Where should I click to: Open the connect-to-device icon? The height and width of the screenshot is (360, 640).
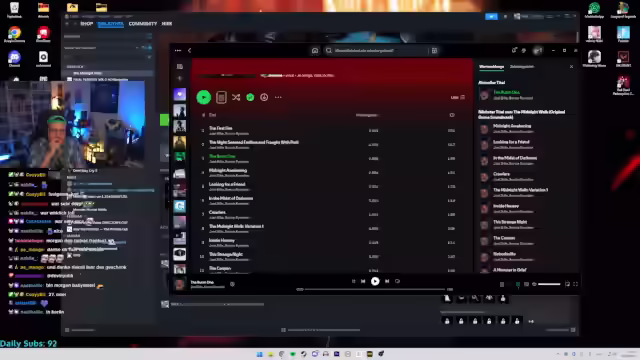coord(526,284)
